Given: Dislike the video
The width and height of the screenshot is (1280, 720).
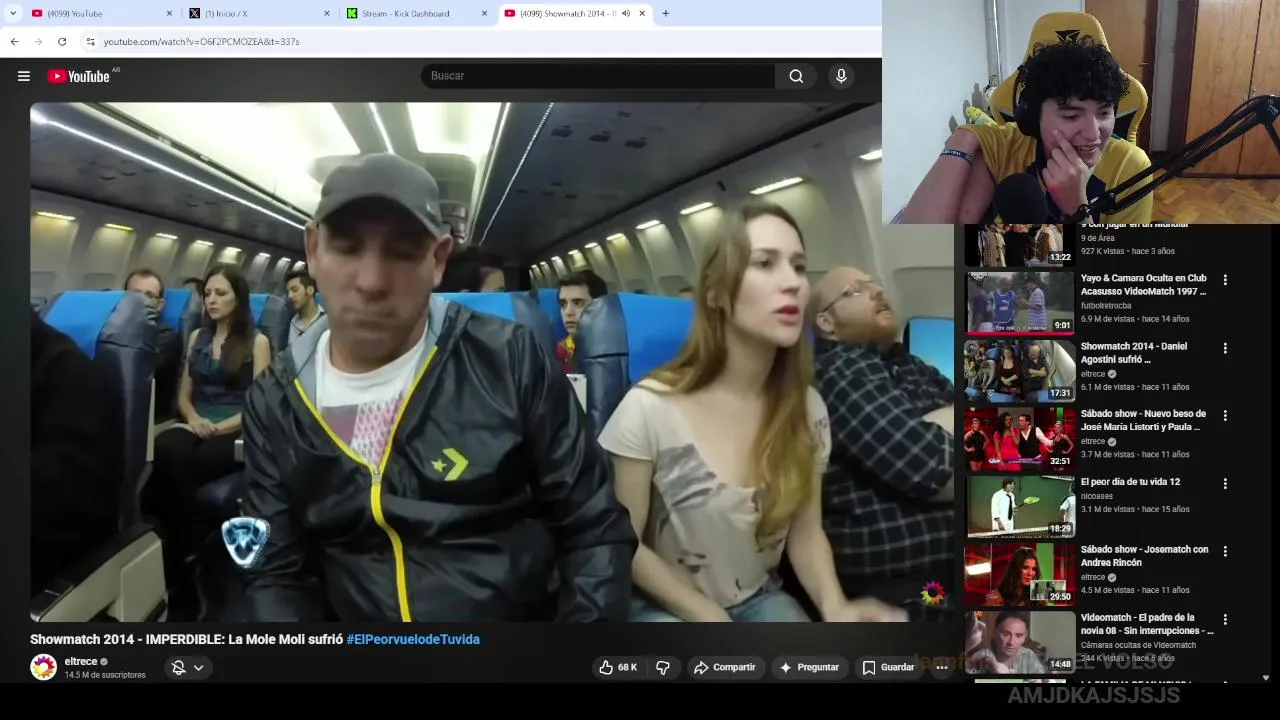Looking at the screenshot, I should pyautogui.click(x=662, y=667).
